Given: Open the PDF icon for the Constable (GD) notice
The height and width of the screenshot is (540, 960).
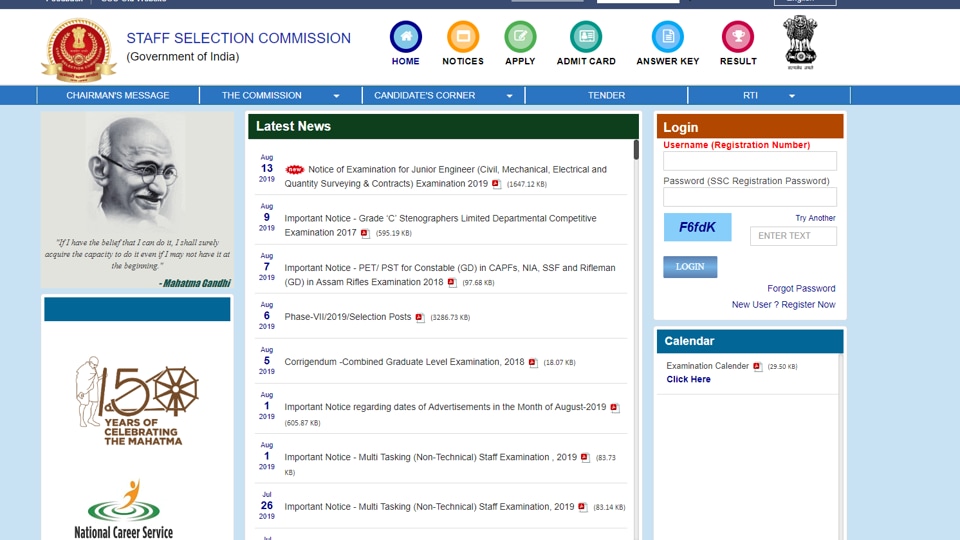Looking at the screenshot, I should click(452, 282).
